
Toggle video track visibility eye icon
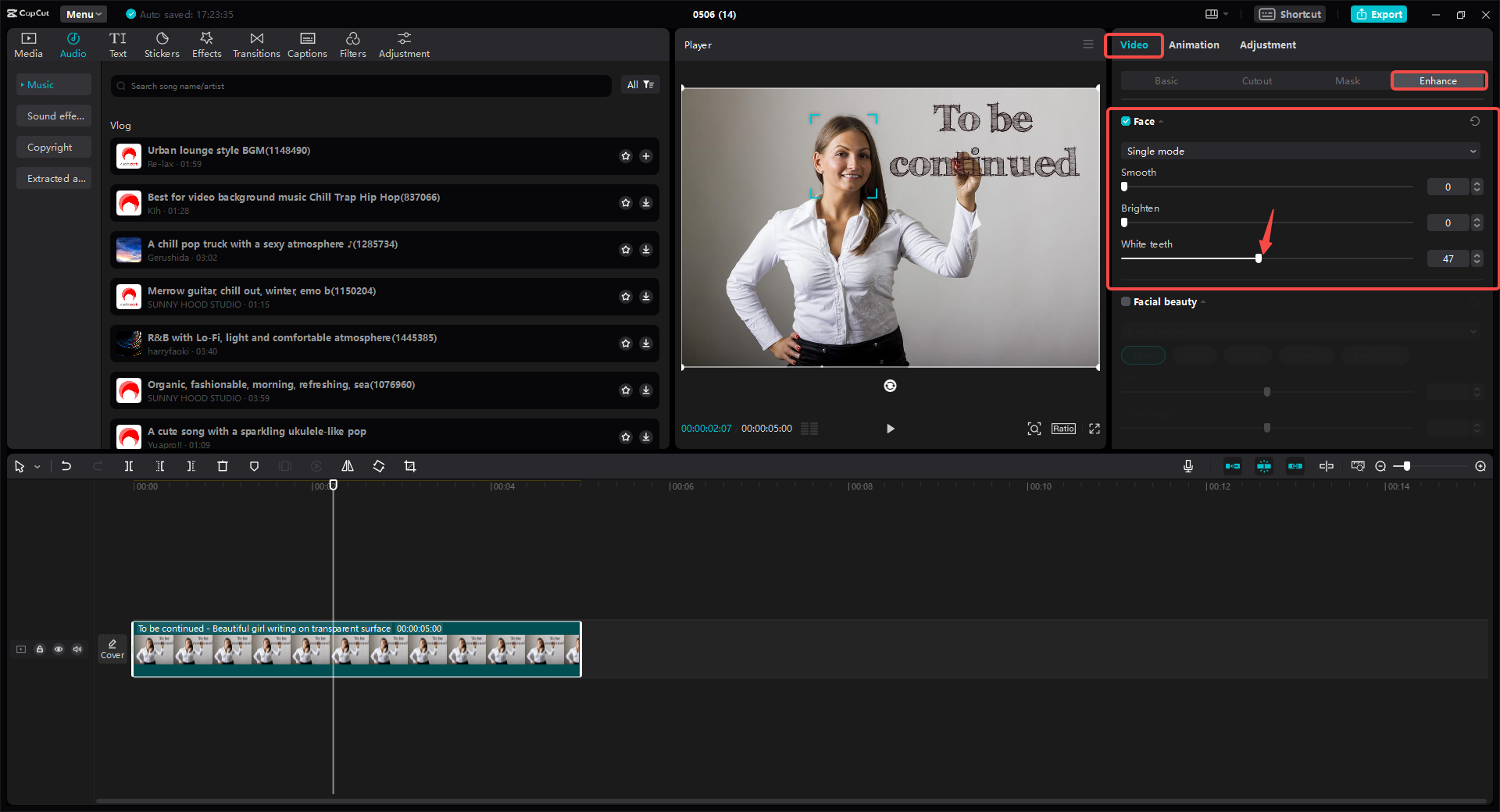click(x=59, y=649)
